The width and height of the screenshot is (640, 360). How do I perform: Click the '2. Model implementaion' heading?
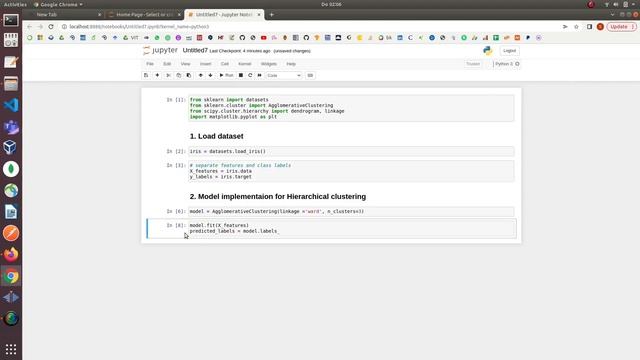point(278,197)
